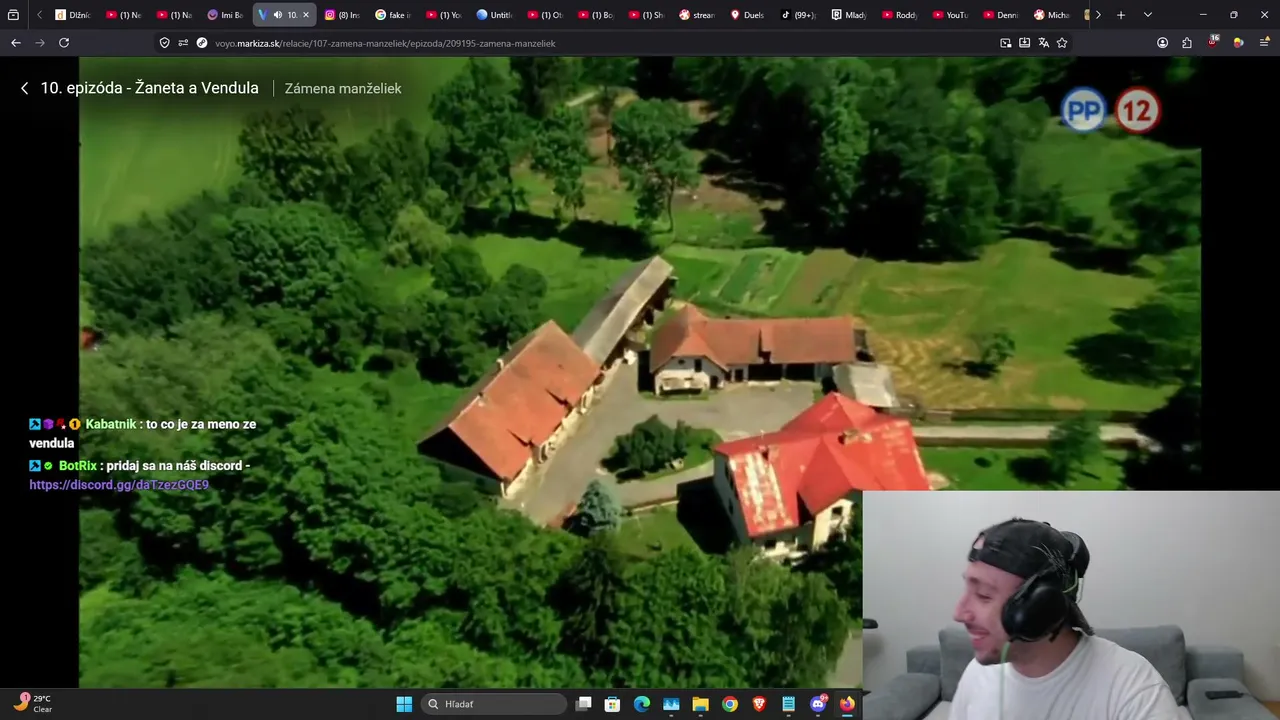
Task: Open the Notepad app on the taskbar
Action: (789, 704)
